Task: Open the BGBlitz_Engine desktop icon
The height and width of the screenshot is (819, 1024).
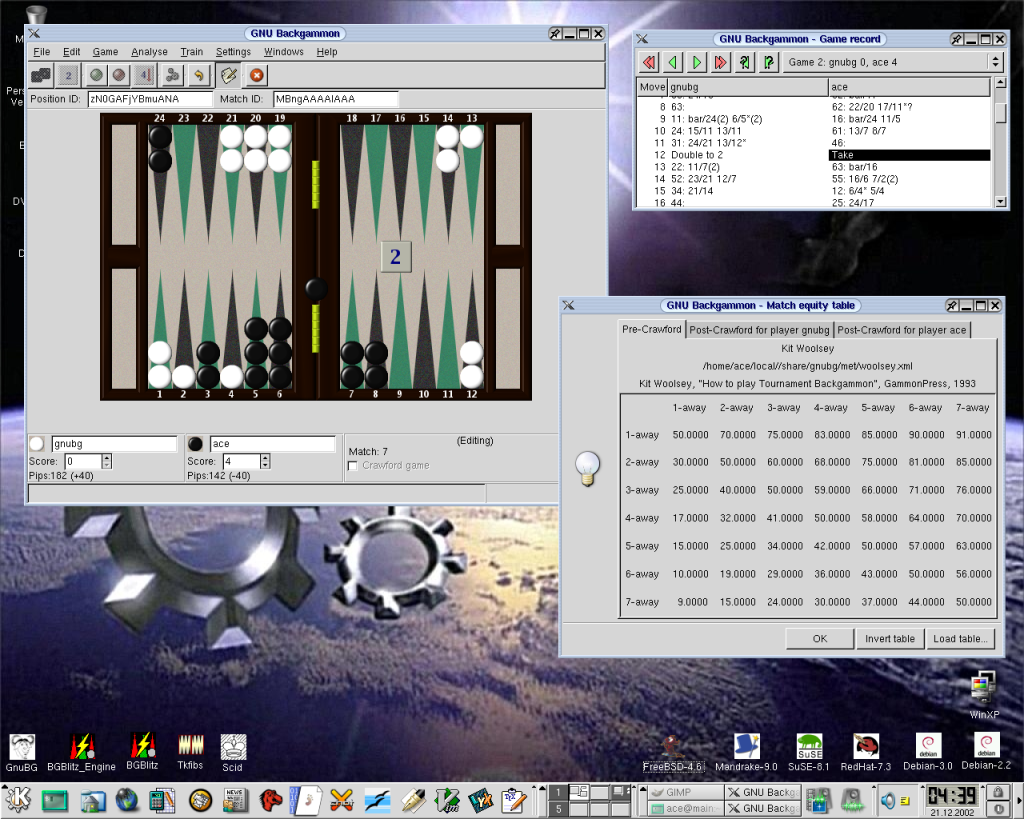Action: pos(82,753)
